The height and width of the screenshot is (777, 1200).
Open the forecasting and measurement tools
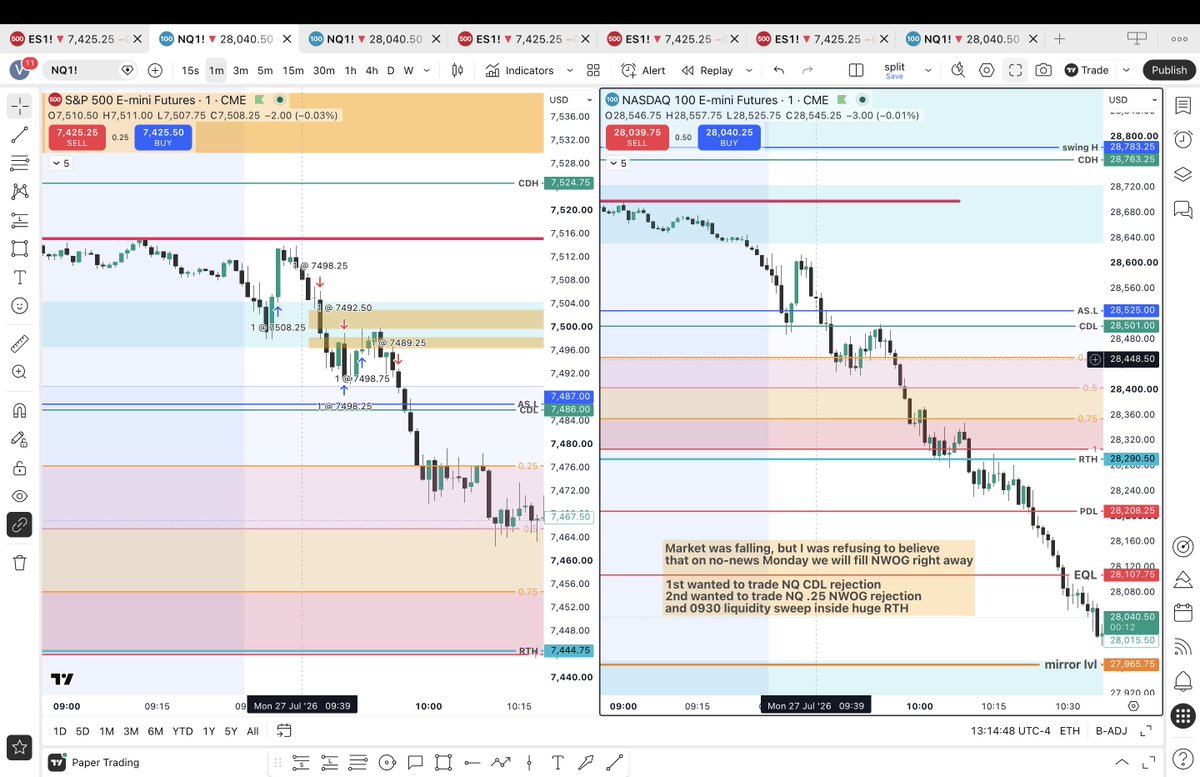20,220
